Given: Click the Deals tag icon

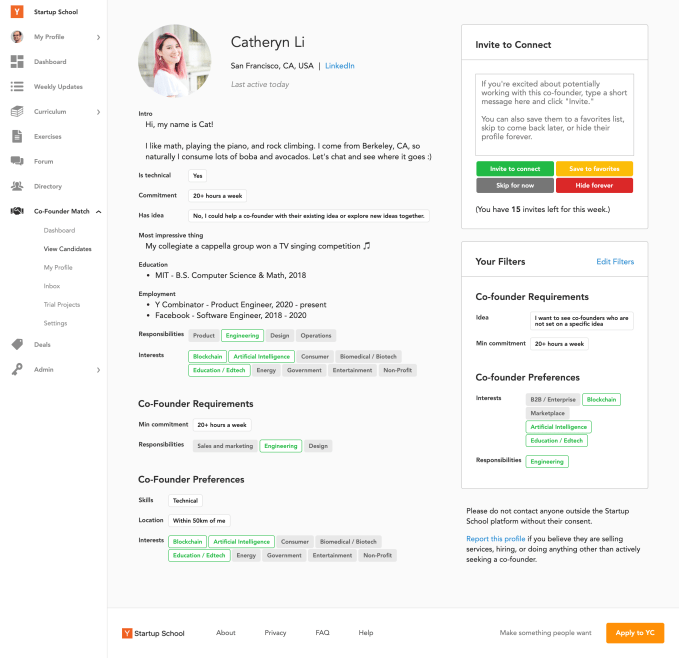Looking at the screenshot, I should point(17,344).
